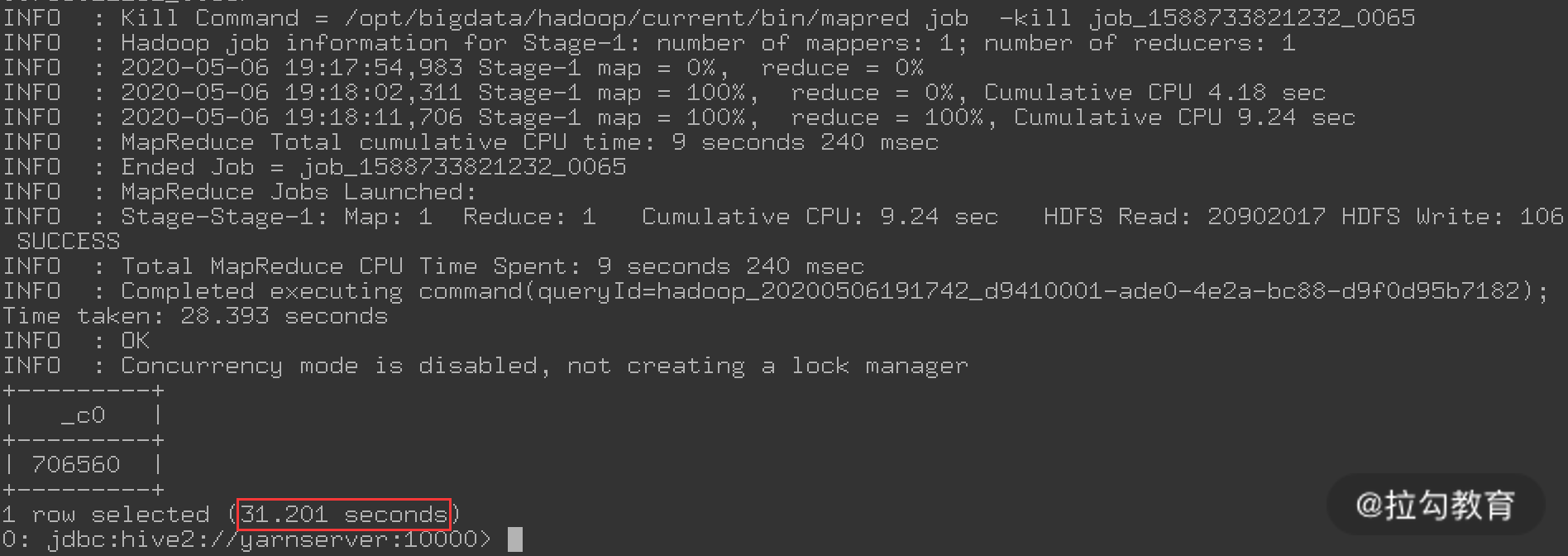The width and height of the screenshot is (1568, 556).
Task: Click the _c0 column header
Action: click(x=83, y=415)
